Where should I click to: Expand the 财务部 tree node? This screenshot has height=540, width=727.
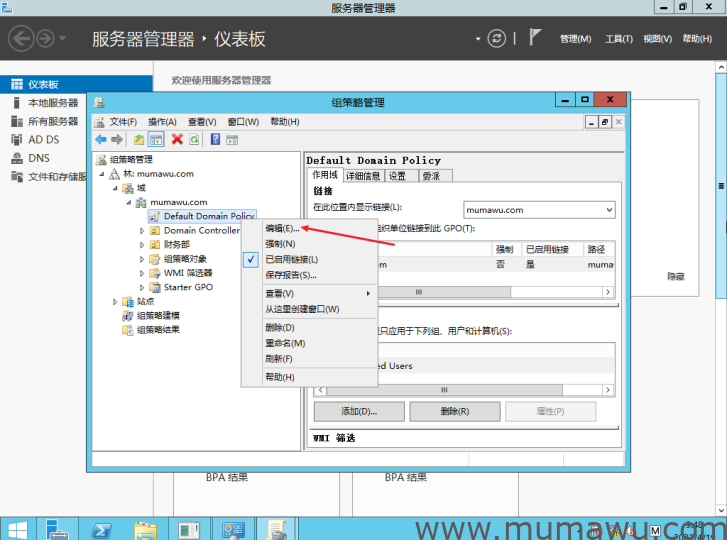pyautogui.click(x=142, y=245)
